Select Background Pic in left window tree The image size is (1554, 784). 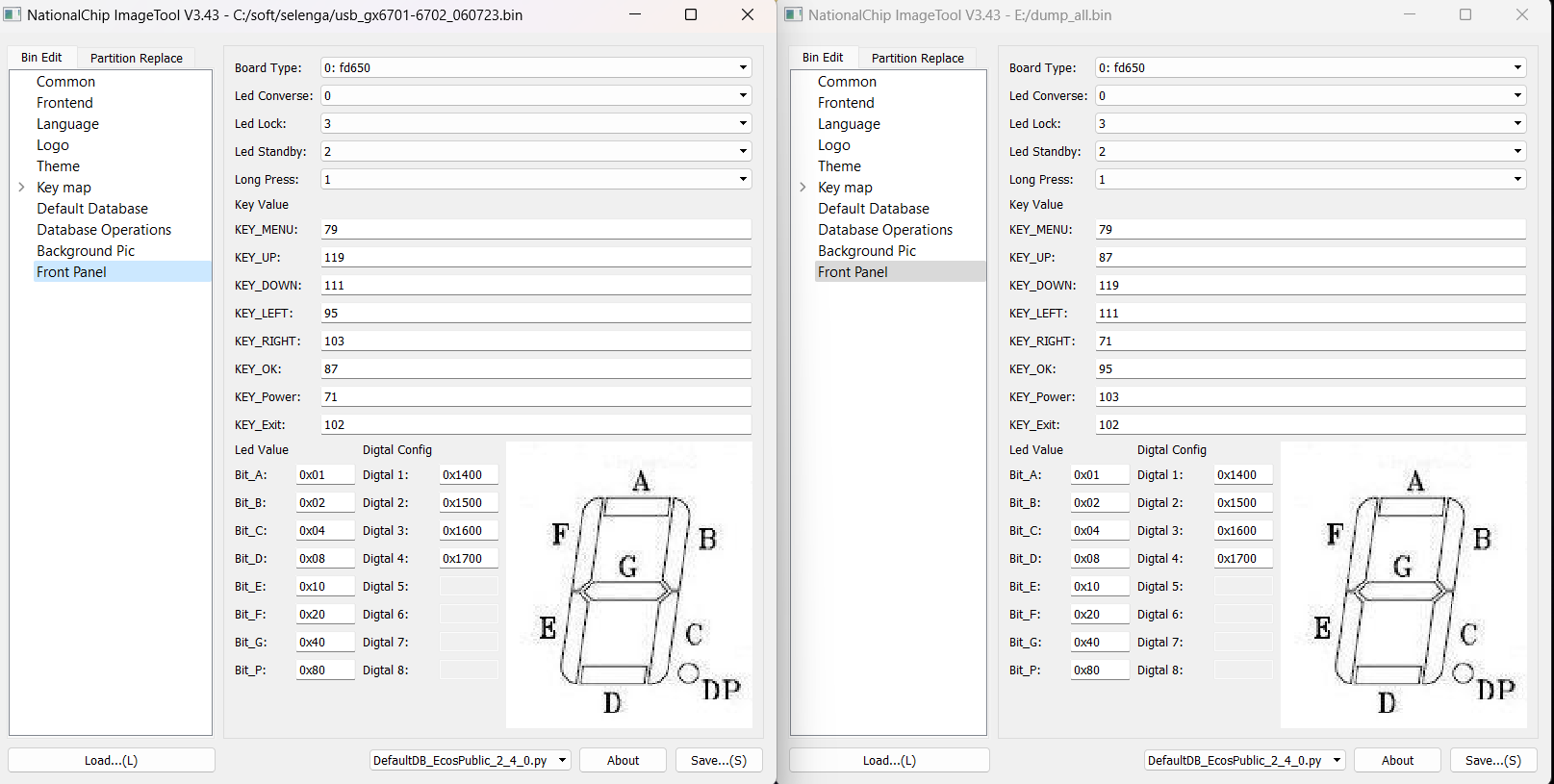pos(86,251)
